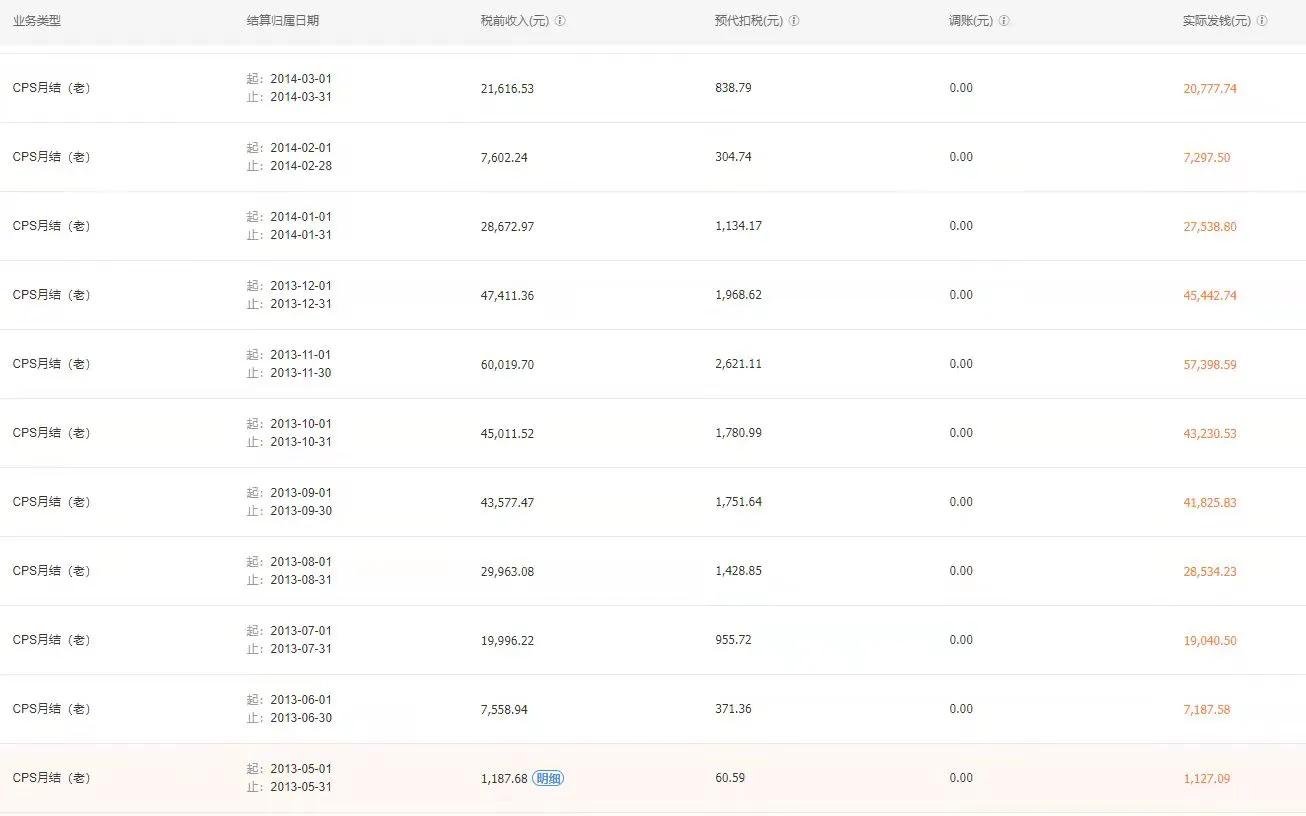
Task: Click the info icon beside 税前收入 header
Action: pyautogui.click(x=561, y=19)
